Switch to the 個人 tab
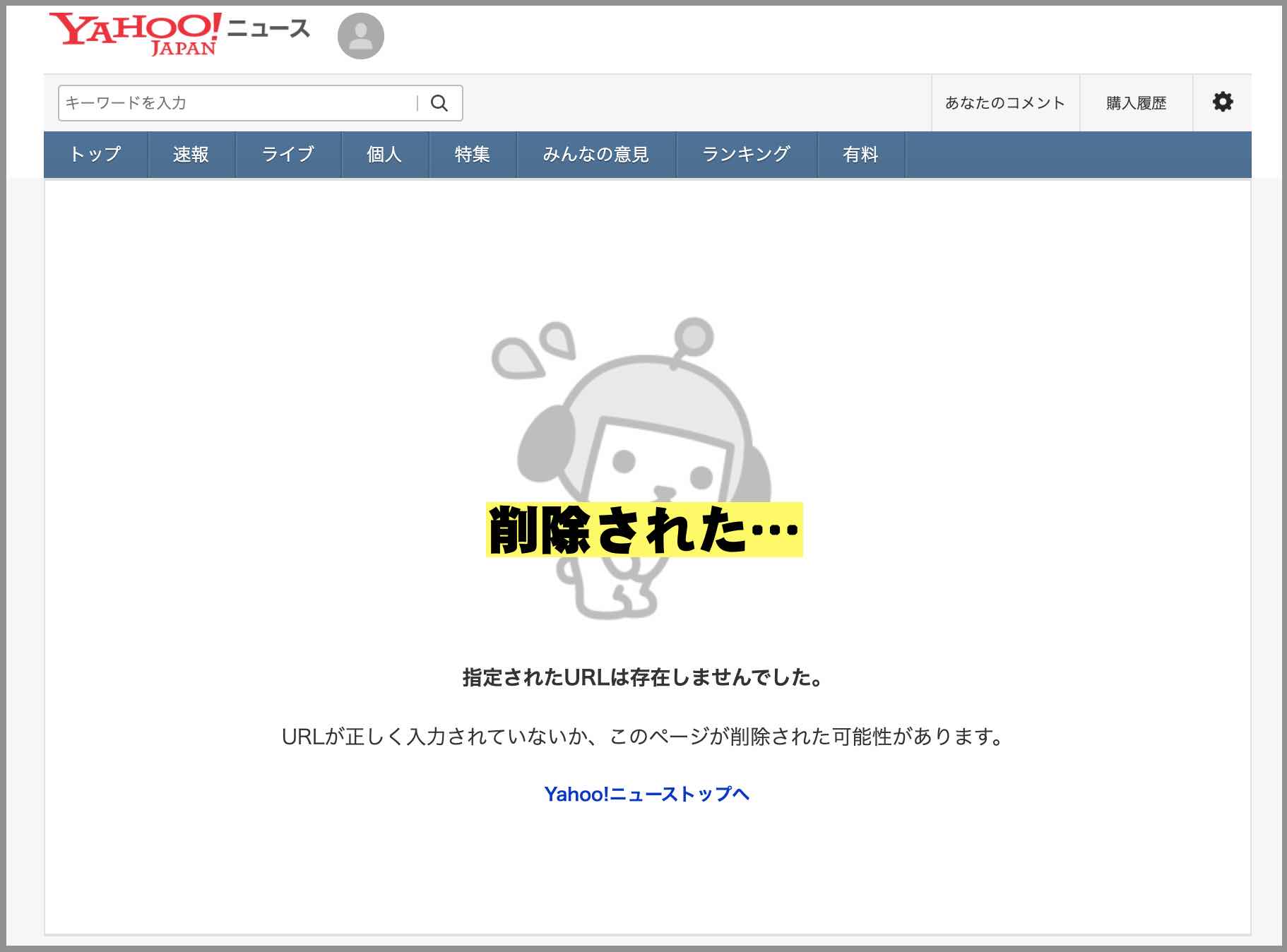The image size is (1287, 952). point(384,154)
